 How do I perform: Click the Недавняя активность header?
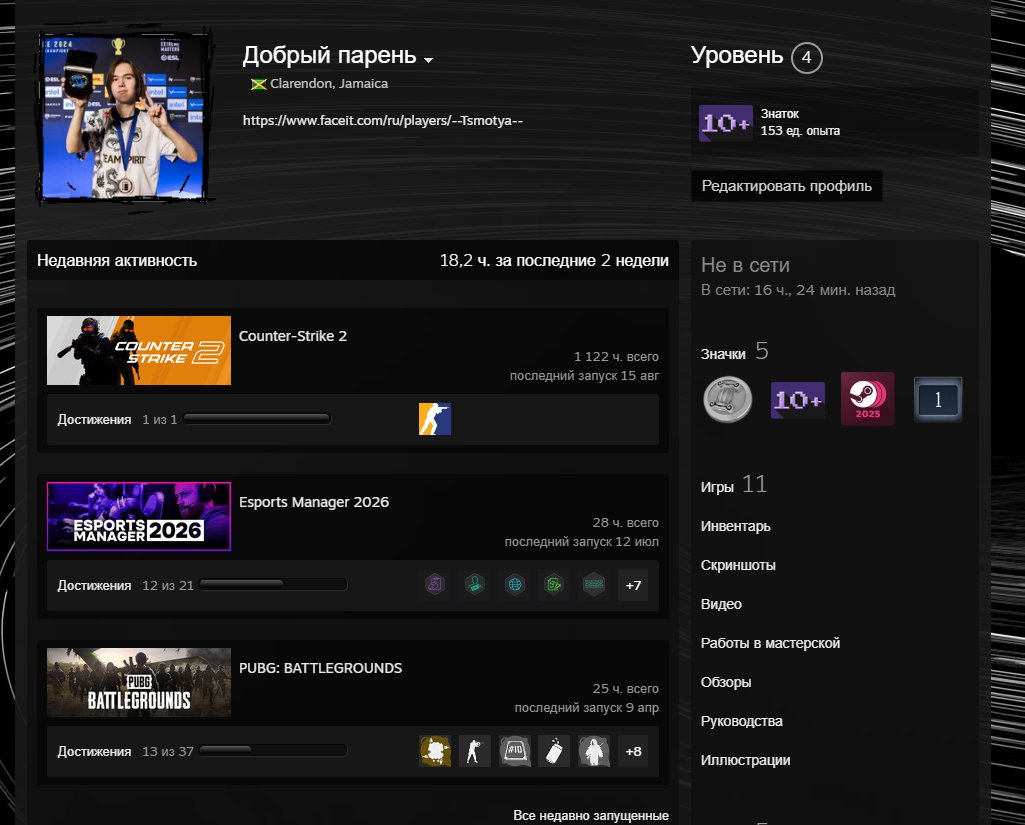click(117, 261)
